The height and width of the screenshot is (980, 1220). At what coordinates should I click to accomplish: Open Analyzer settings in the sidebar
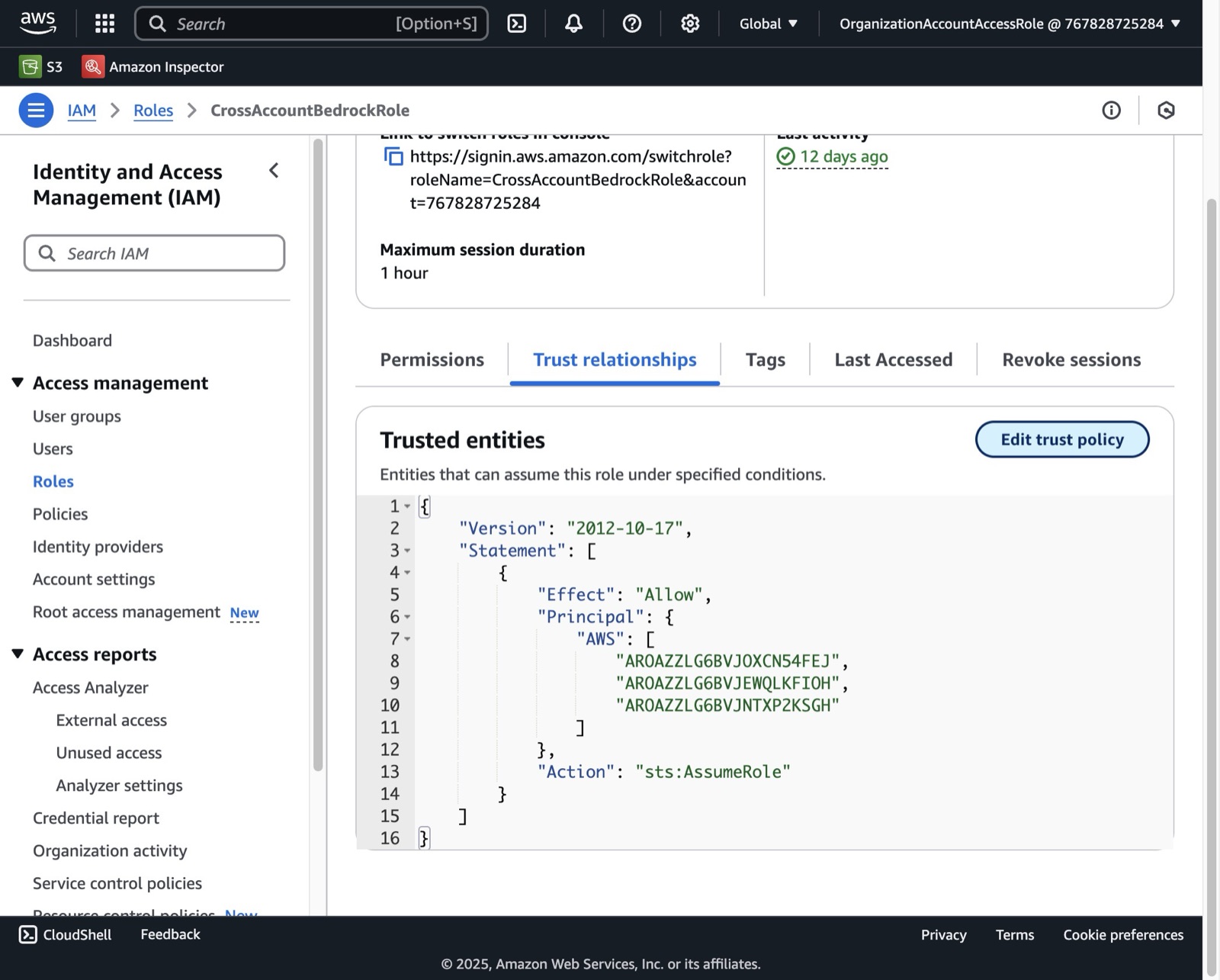[x=119, y=786]
